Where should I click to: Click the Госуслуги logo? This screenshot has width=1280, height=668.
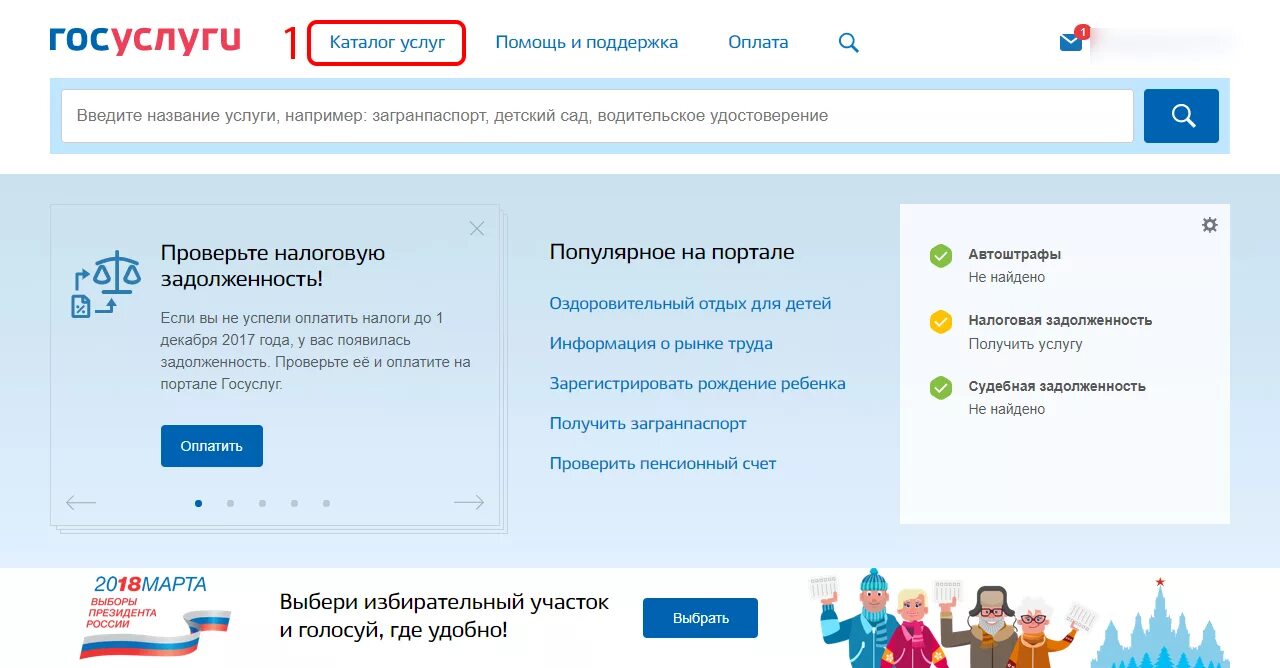click(x=145, y=41)
